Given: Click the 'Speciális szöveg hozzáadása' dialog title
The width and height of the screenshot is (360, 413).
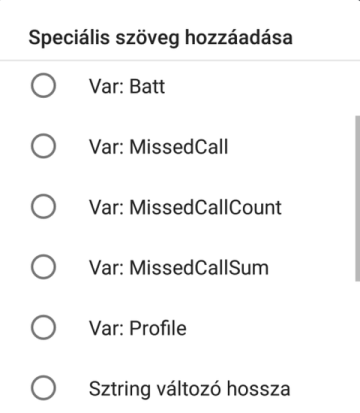Looking at the screenshot, I should (x=160, y=37).
